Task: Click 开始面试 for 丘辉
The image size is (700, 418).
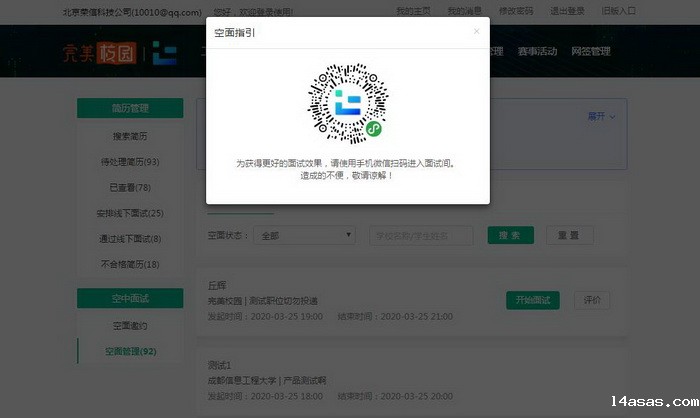Action: [533, 299]
